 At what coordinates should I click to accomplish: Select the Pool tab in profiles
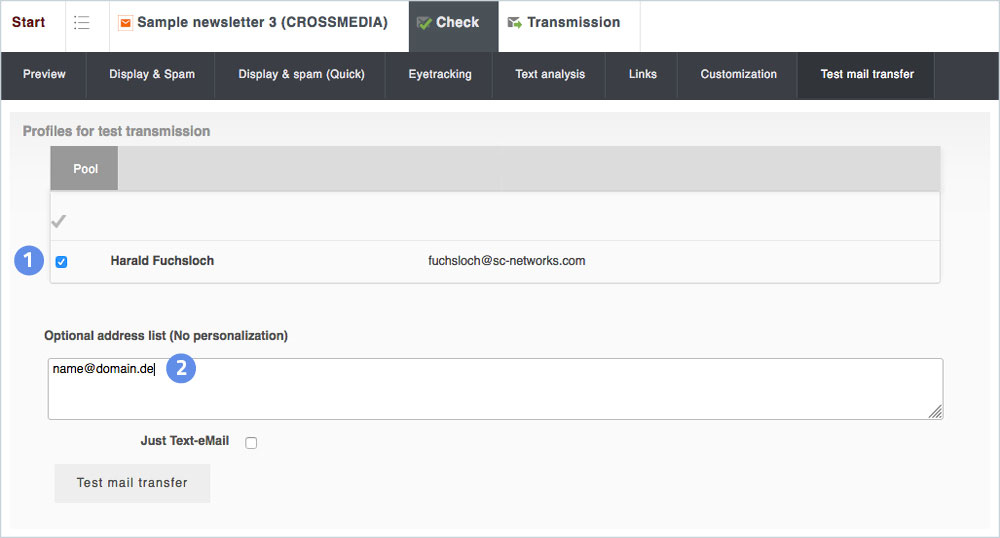85,168
